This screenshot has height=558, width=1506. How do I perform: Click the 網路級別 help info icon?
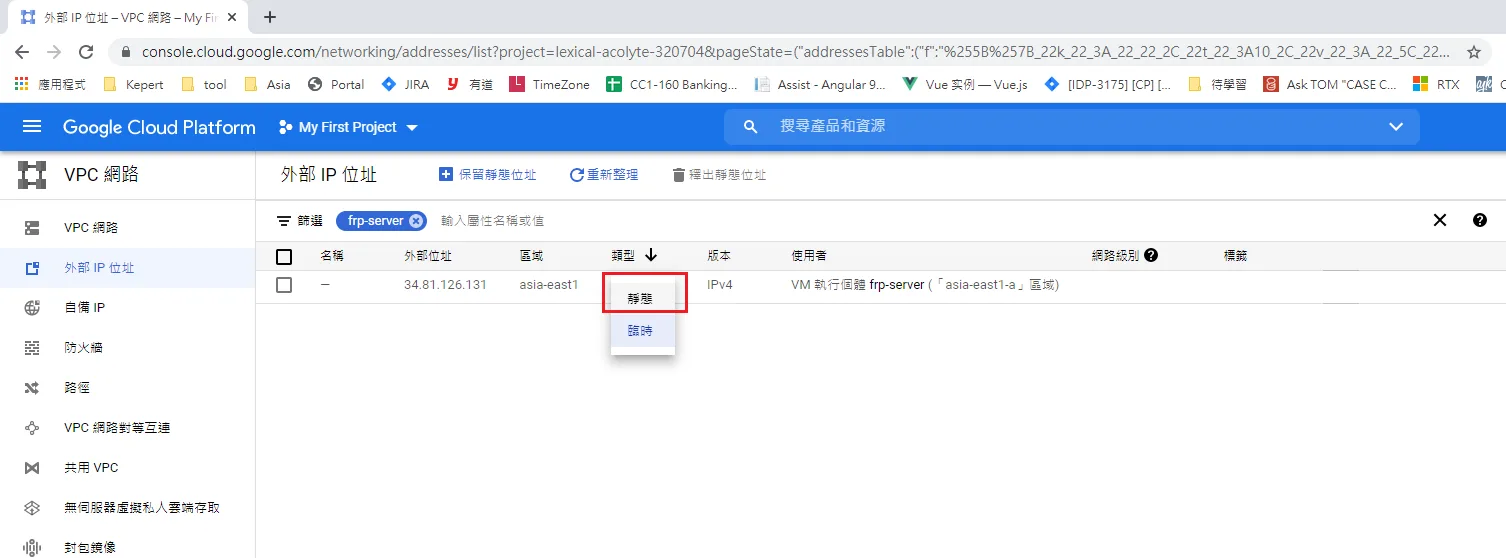click(x=1151, y=256)
